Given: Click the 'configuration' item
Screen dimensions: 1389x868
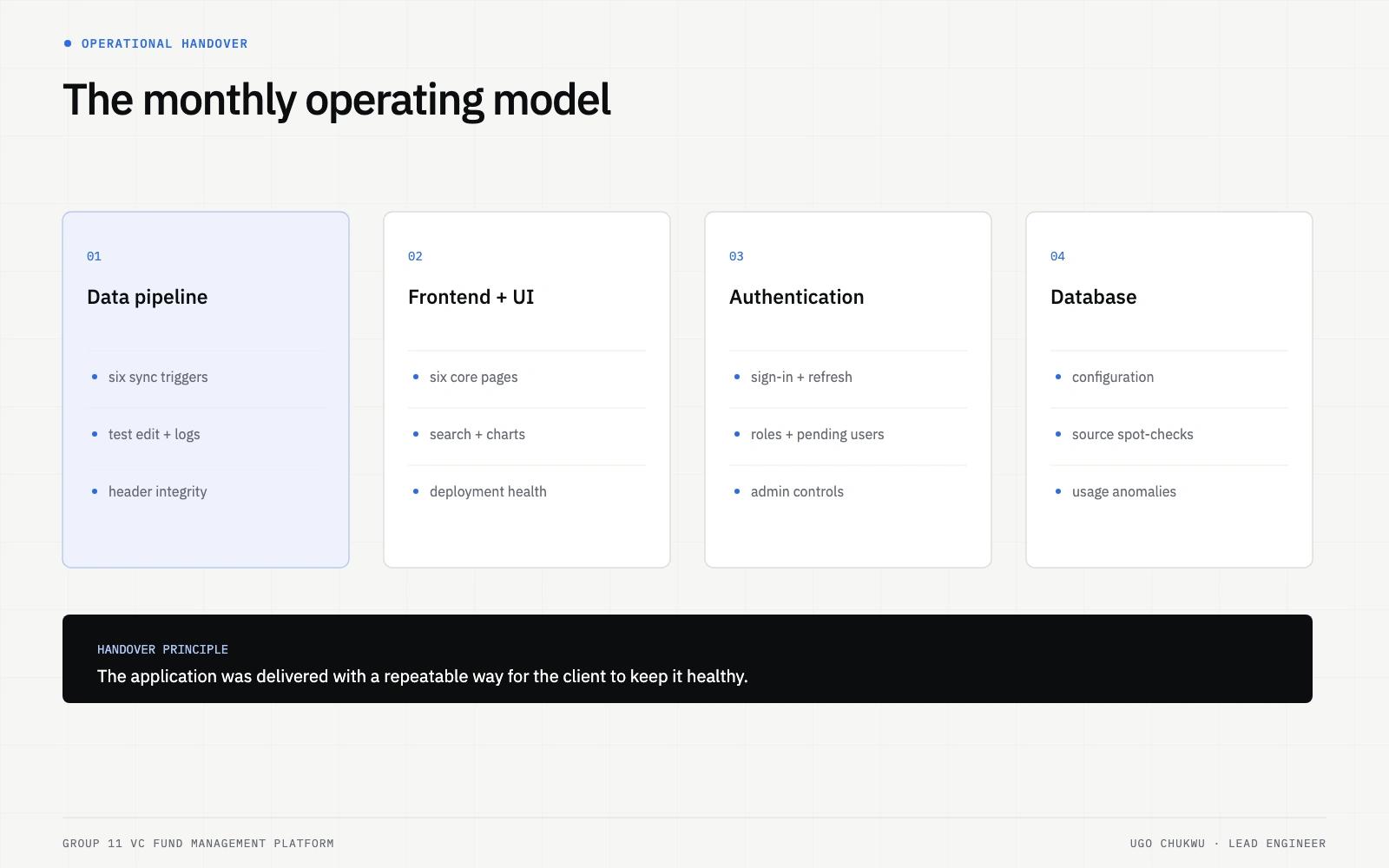Looking at the screenshot, I should 1113,377.
